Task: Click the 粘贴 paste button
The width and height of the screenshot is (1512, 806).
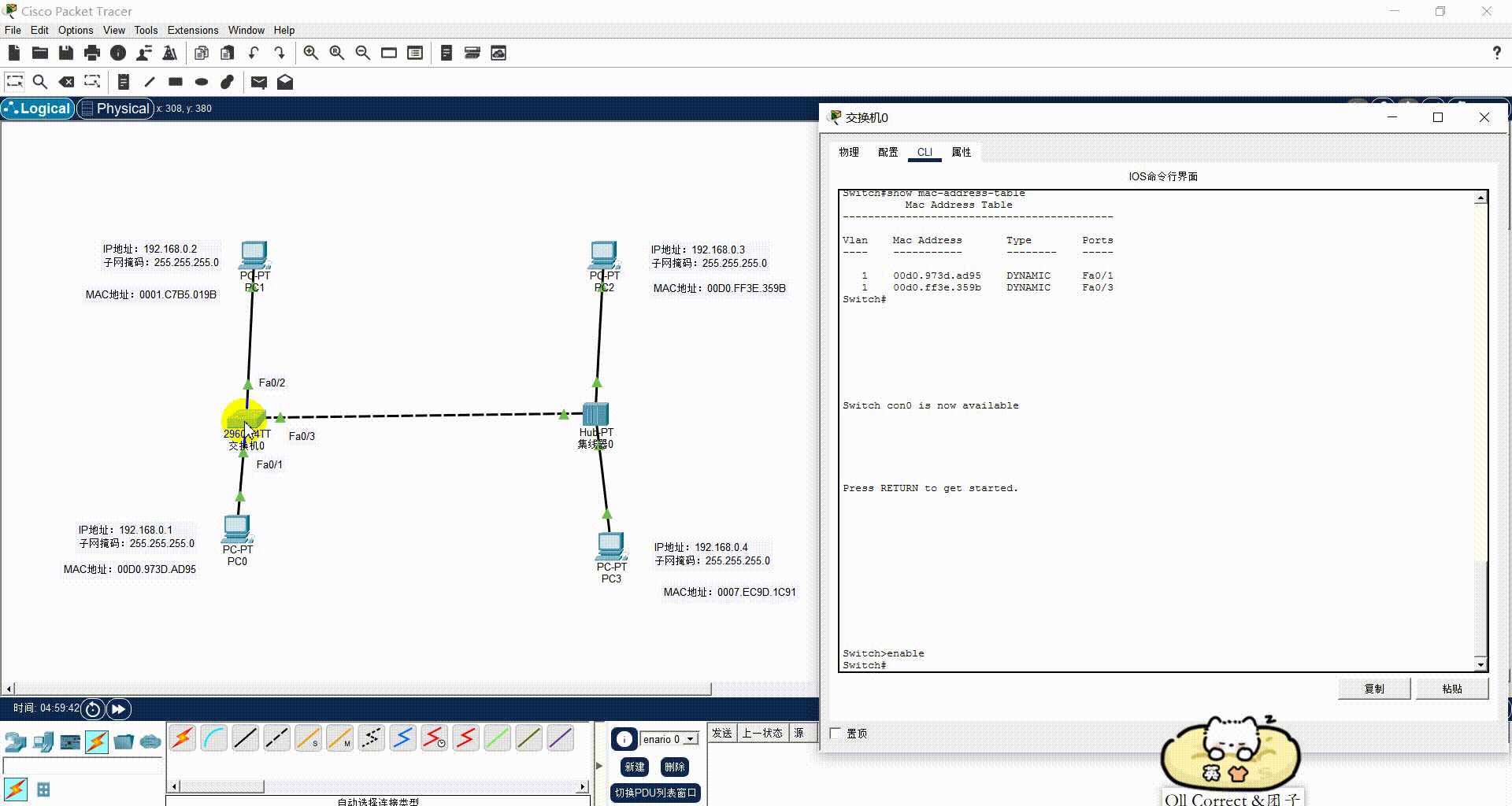Action: click(x=1452, y=689)
